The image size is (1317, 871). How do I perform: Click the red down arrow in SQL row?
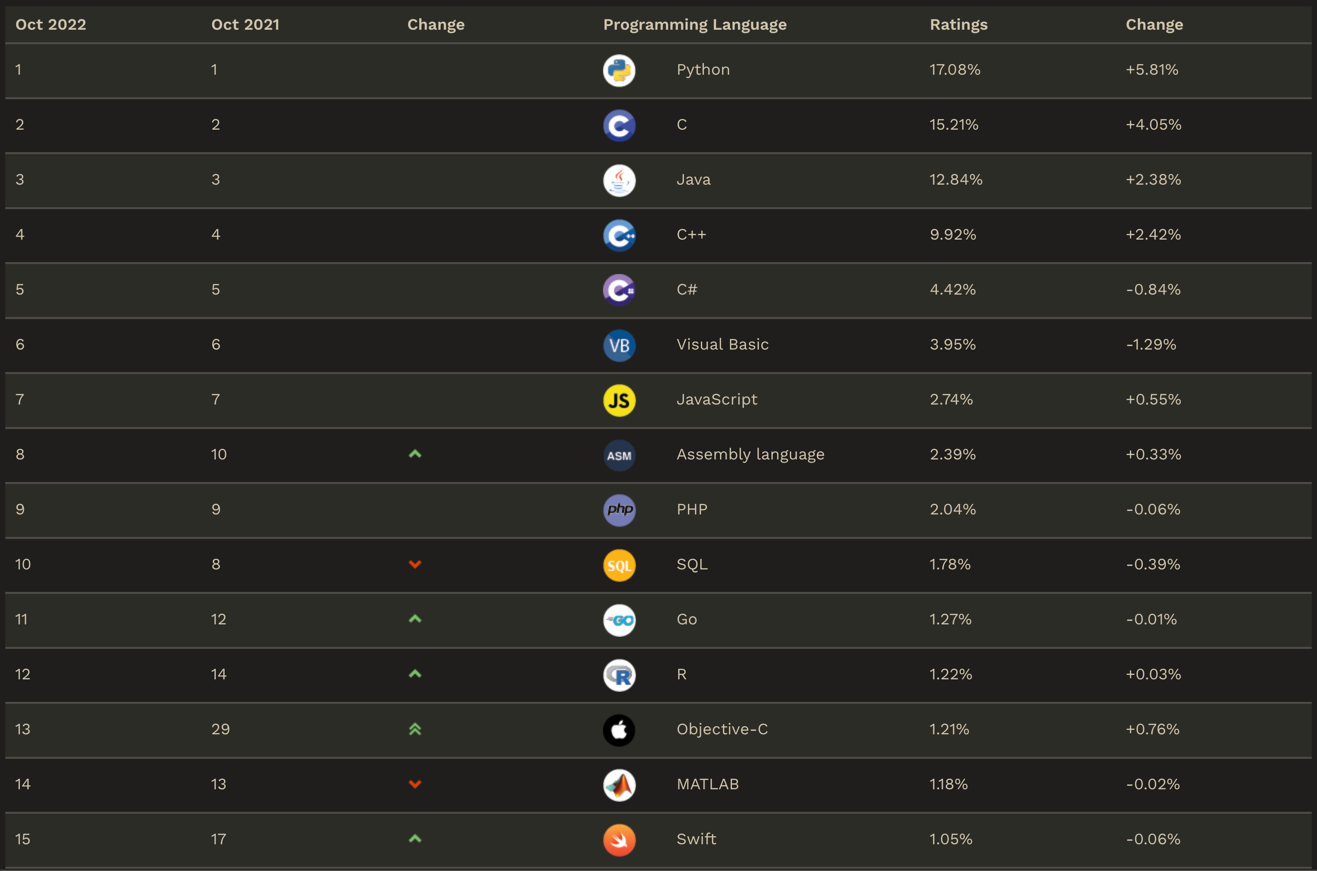pyautogui.click(x=415, y=565)
